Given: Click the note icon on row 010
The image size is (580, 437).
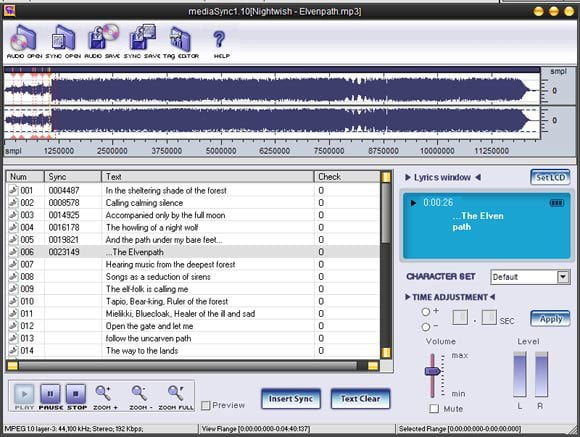Looking at the screenshot, I should pos(13,301).
